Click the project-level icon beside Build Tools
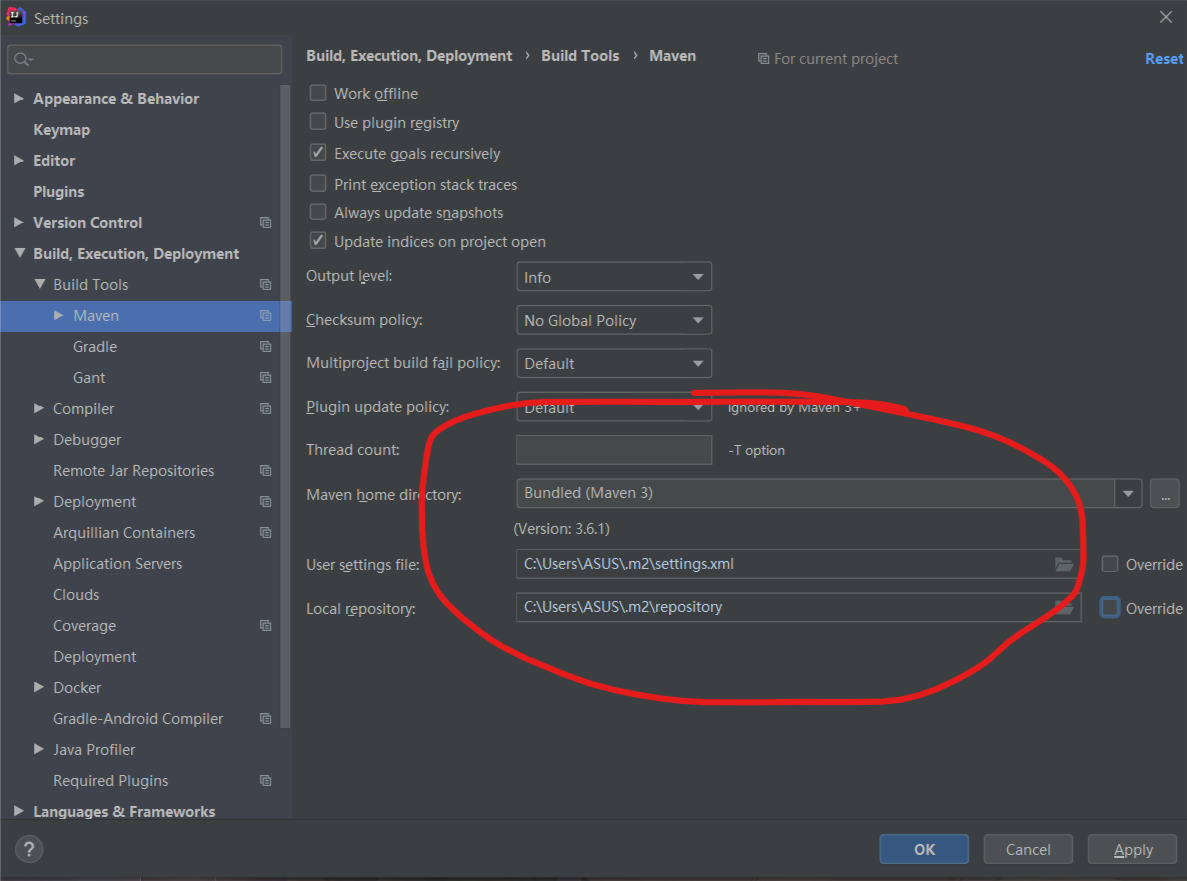The height and width of the screenshot is (881, 1187). click(266, 285)
